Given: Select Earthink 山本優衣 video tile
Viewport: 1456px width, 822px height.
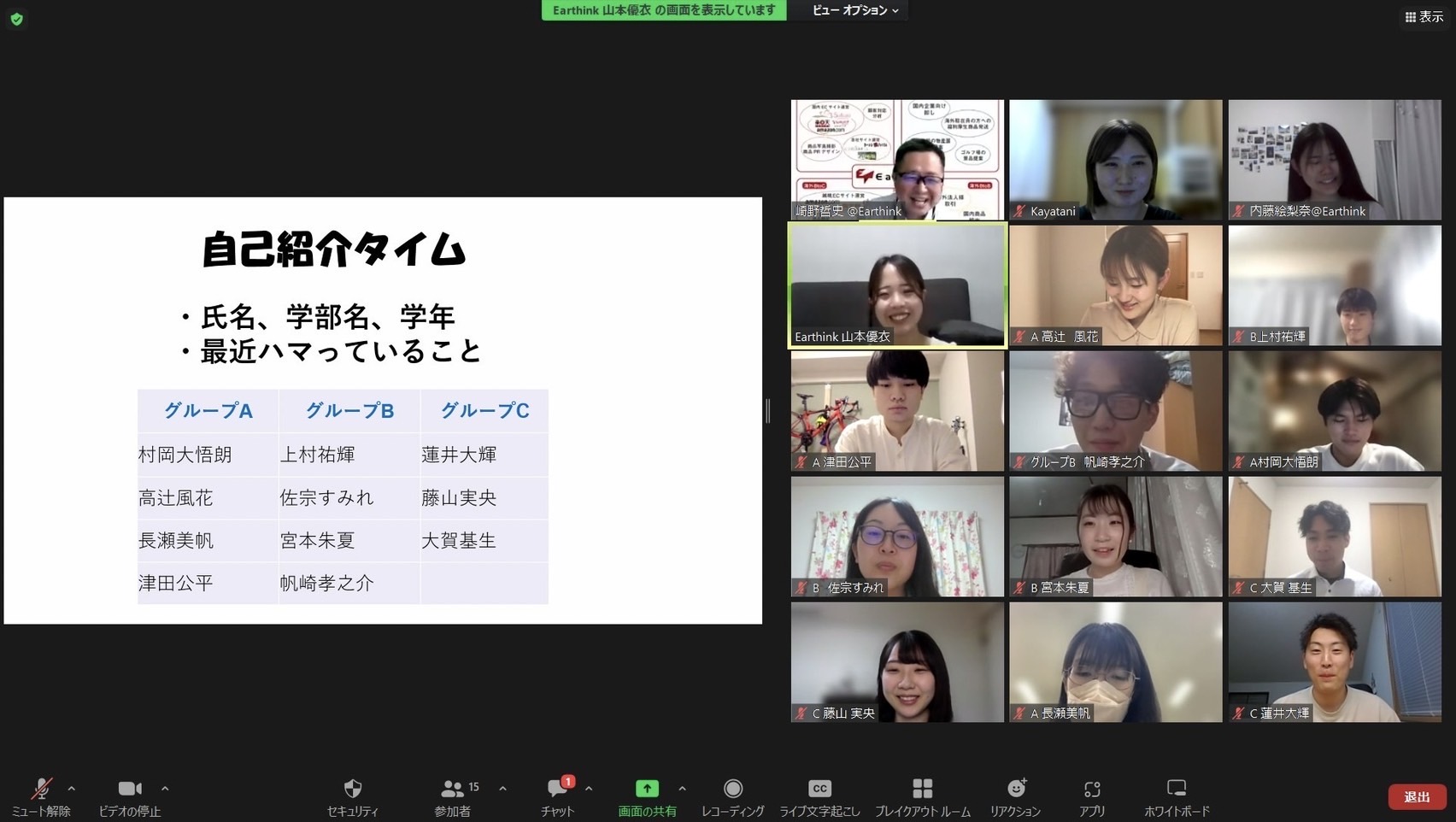Looking at the screenshot, I should [897, 285].
